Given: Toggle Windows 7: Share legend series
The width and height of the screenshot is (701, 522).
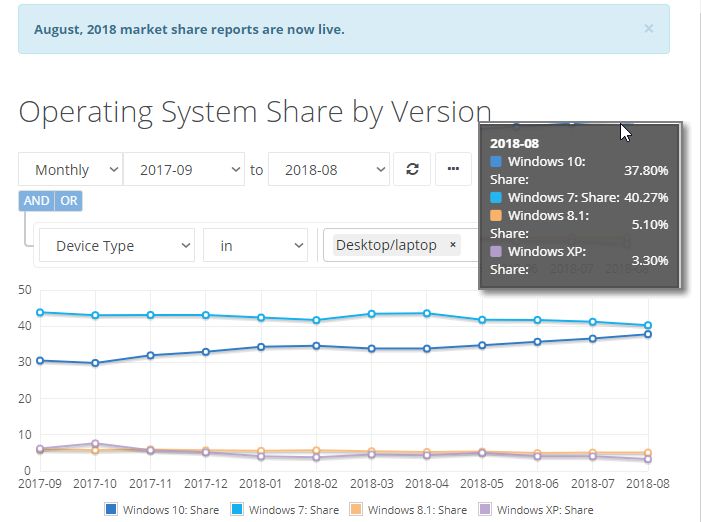Looking at the screenshot, I should [284, 509].
